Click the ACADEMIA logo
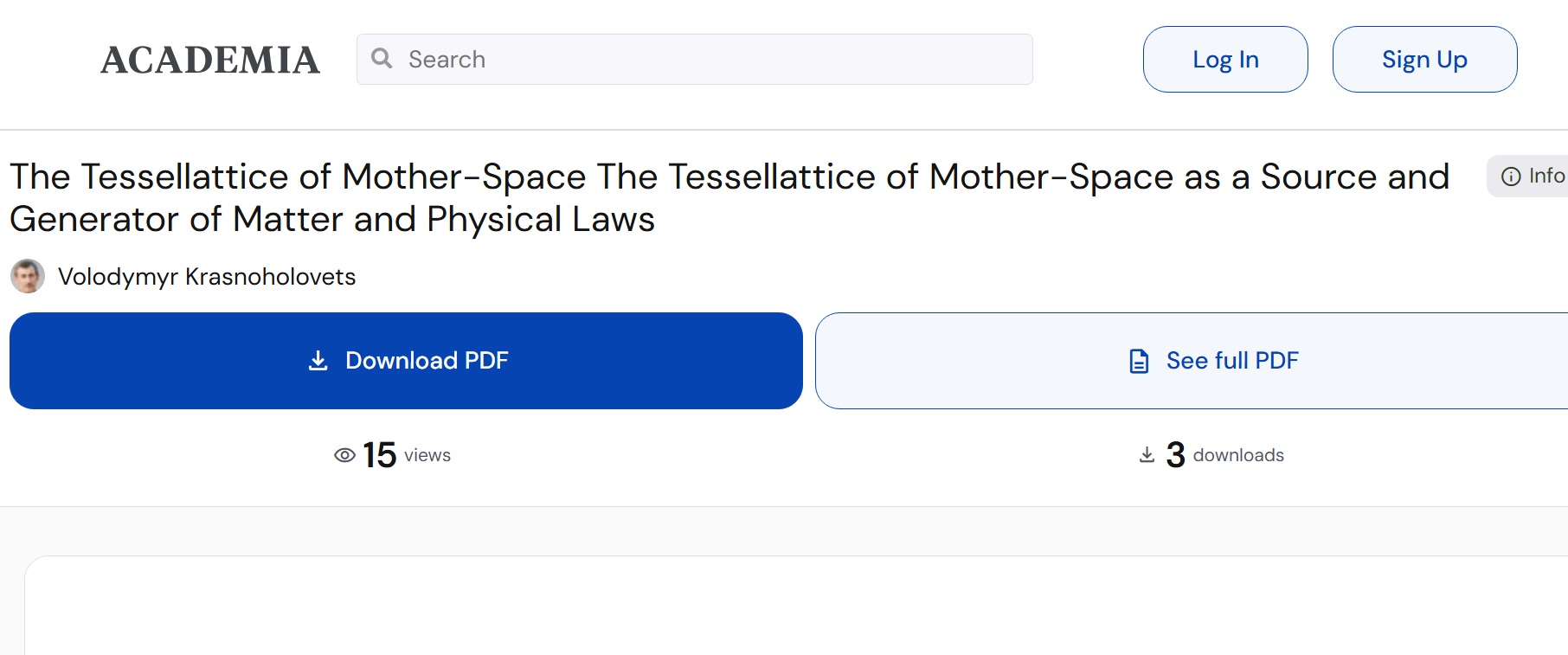 pyautogui.click(x=210, y=60)
